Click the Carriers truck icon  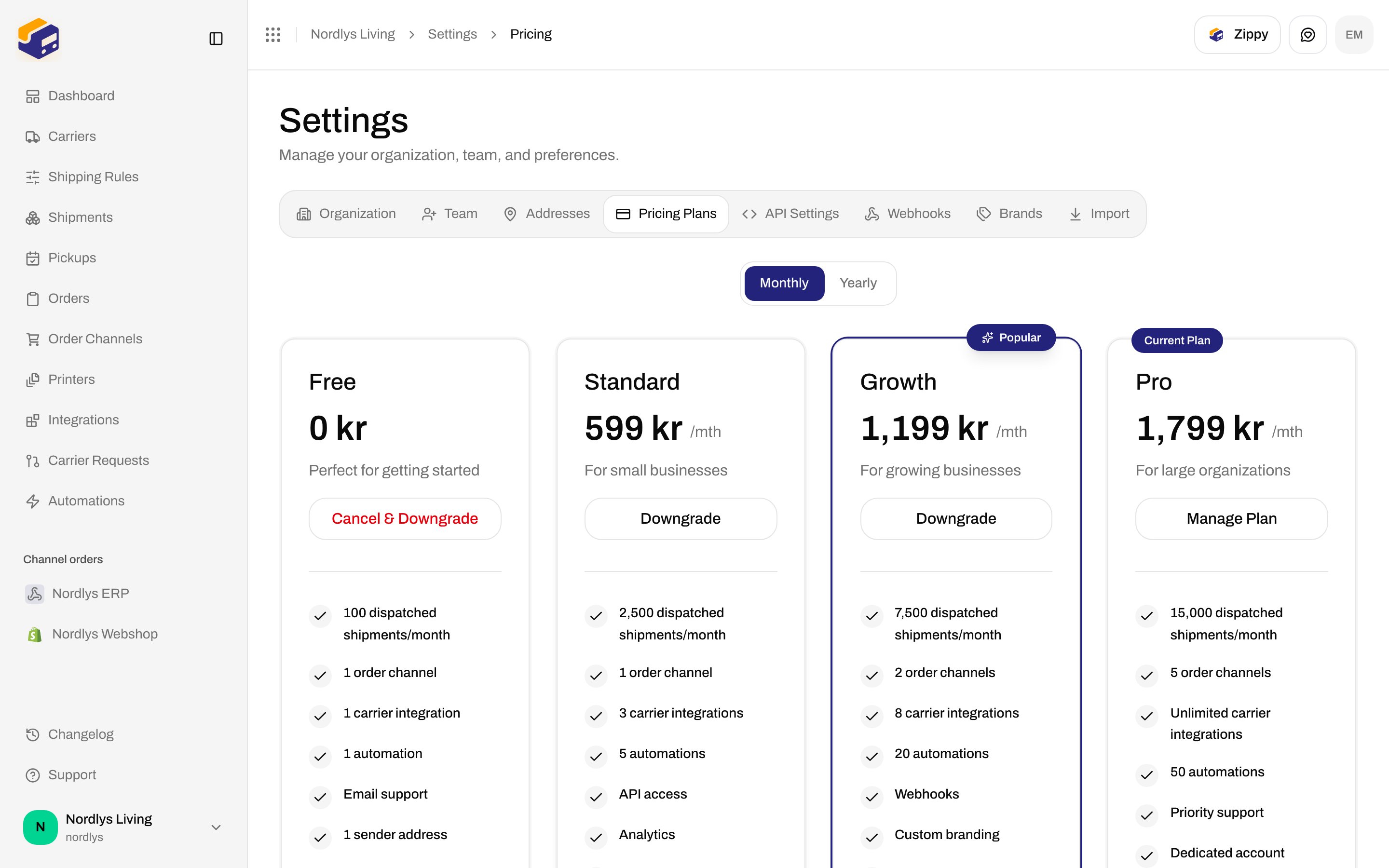33,136
